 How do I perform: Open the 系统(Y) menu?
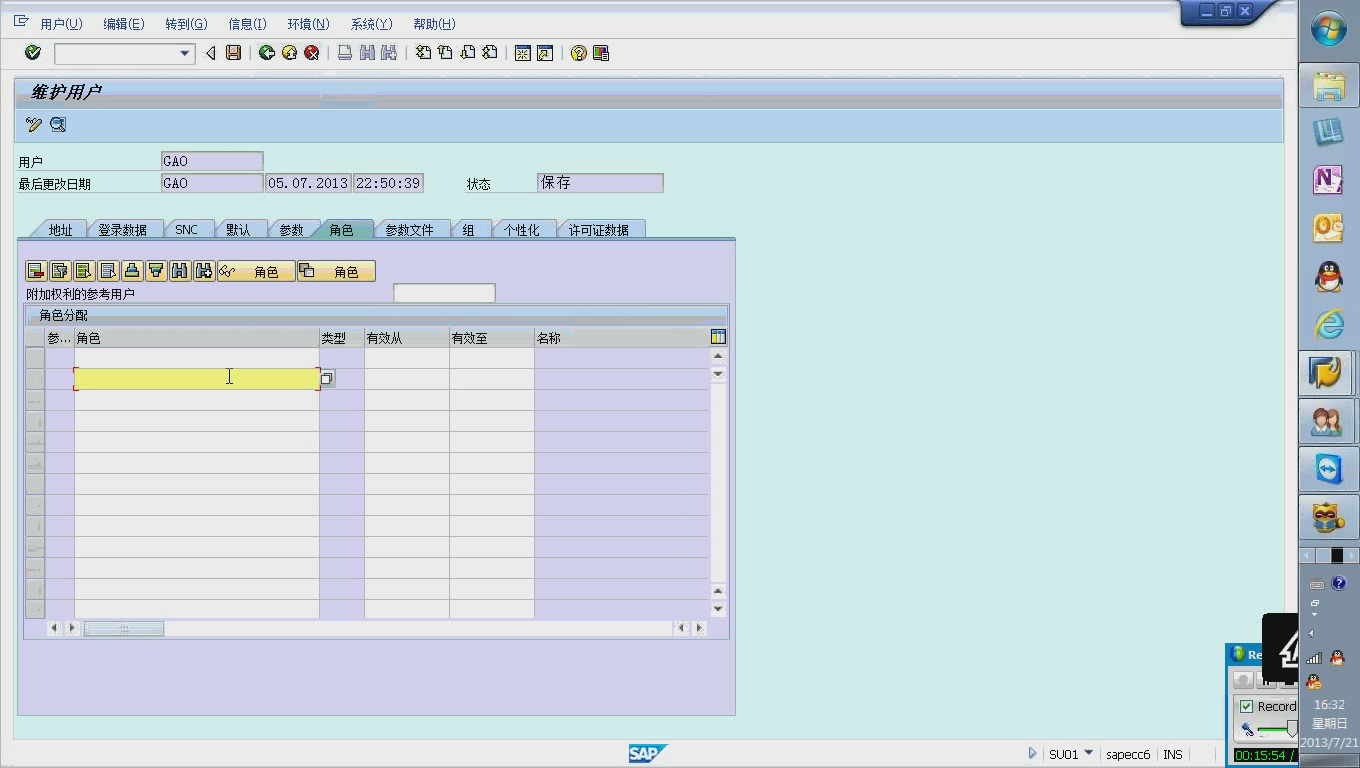(x=371, y=24)
